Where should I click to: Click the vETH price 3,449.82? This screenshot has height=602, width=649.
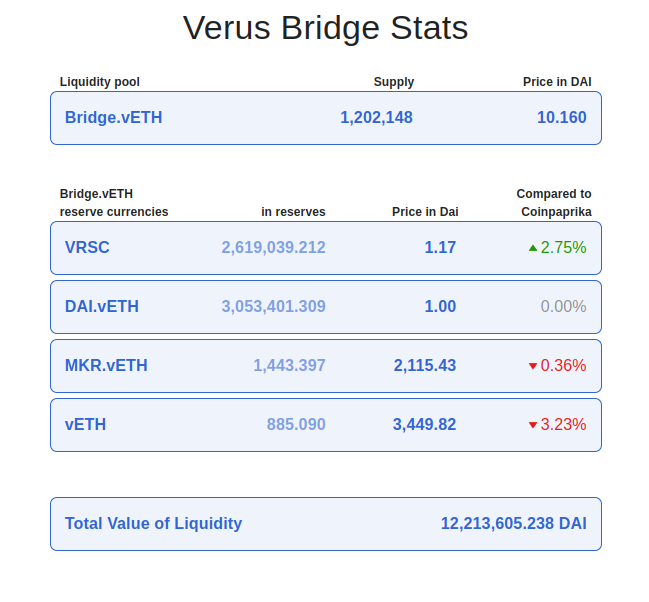pos(424,425)
